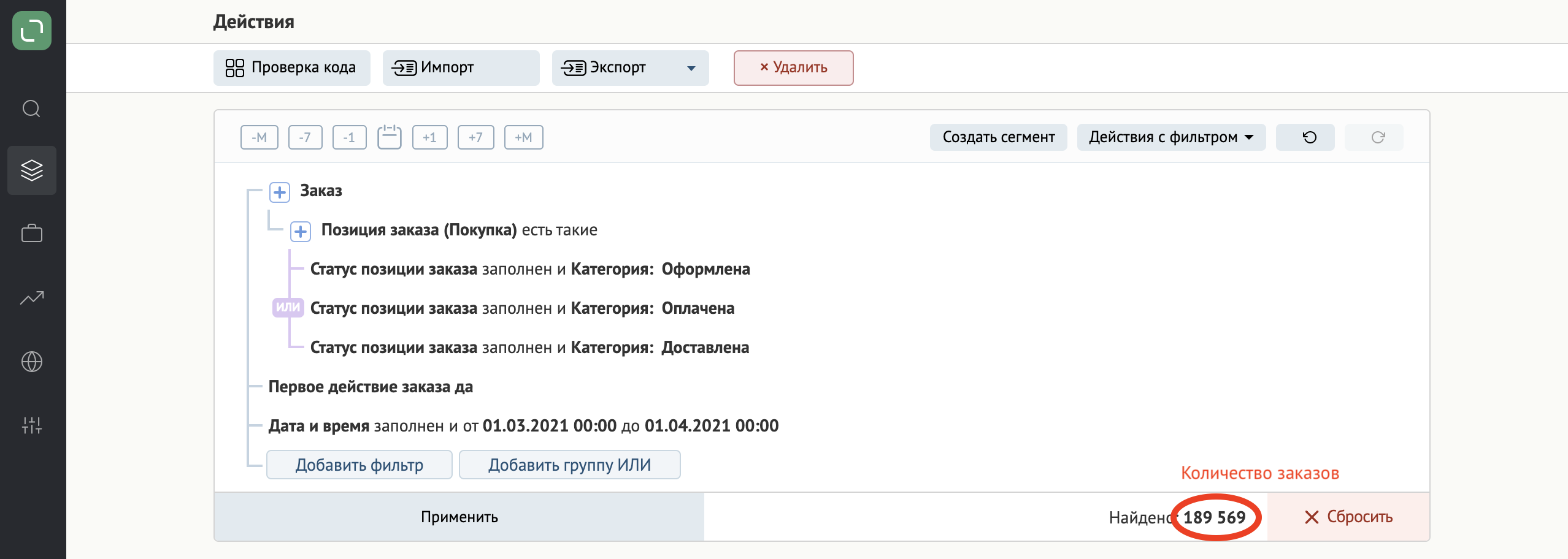Select the filter row with Категория: Оформлена
Screen dimensions: 1568x559
click(530, 269)
